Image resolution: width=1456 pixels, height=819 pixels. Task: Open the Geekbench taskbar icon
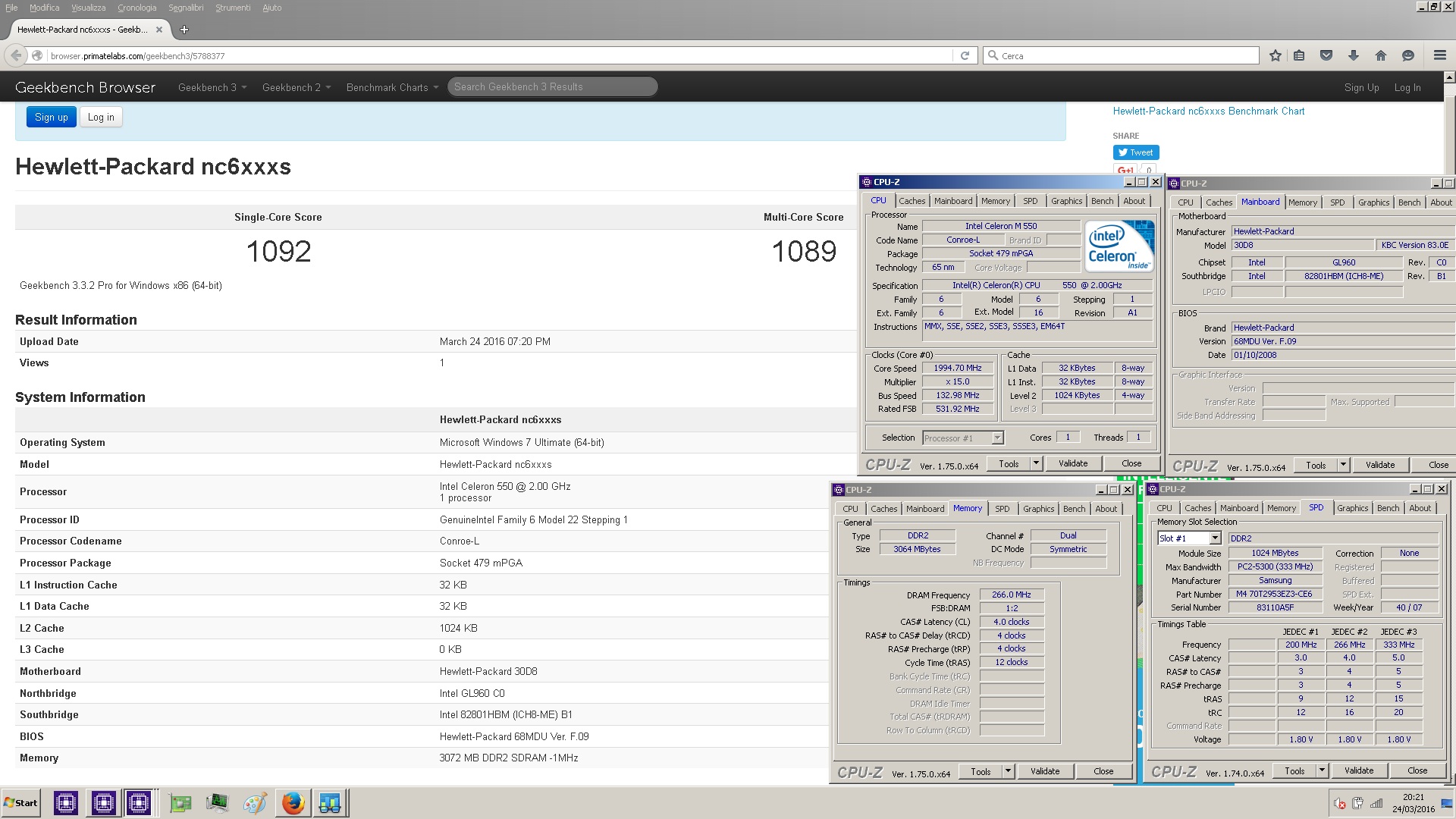330,803
